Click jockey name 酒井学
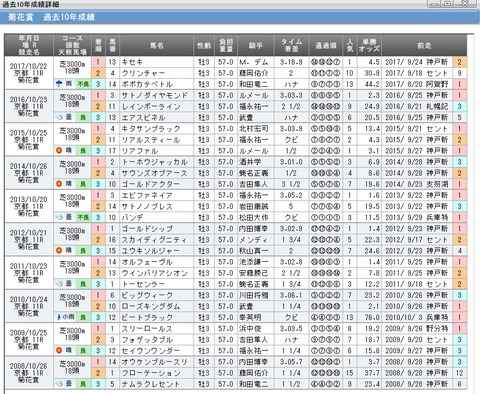The height and width of the screenshot is (394, 480). [x=250, y=162]
